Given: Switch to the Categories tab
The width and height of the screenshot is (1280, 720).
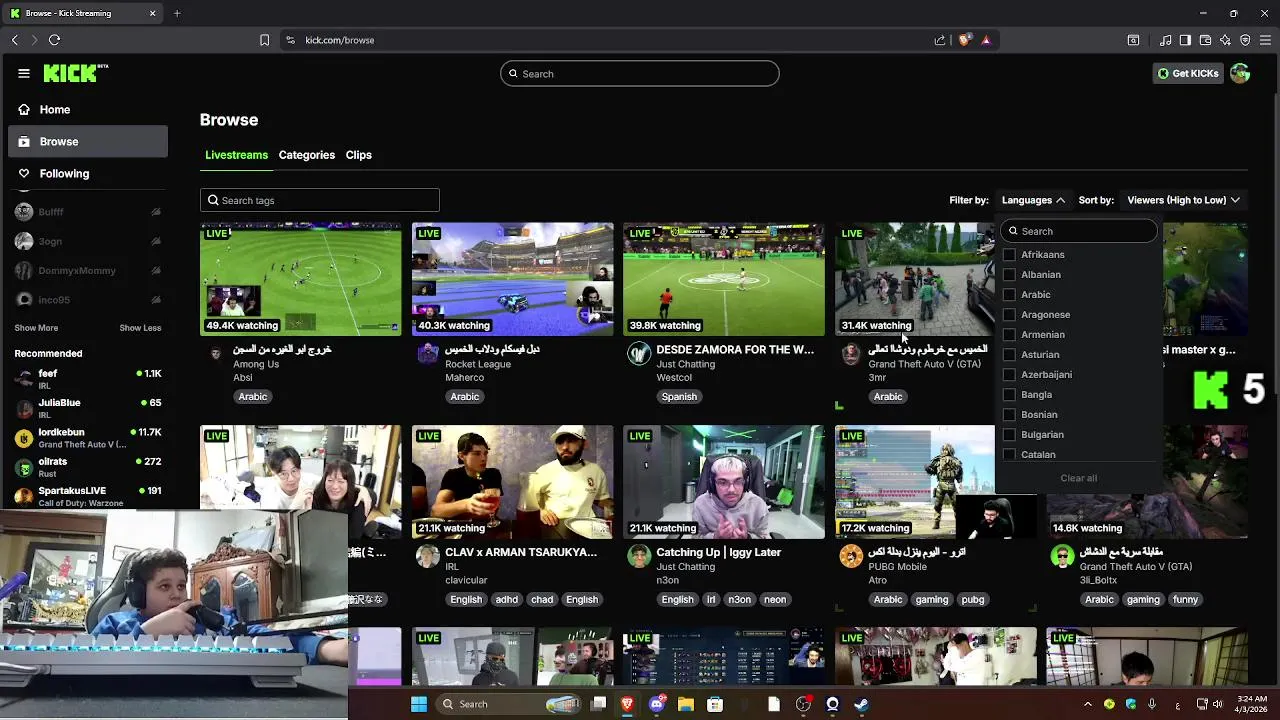Looking at the screenshot, I should (x=307, y=155).
